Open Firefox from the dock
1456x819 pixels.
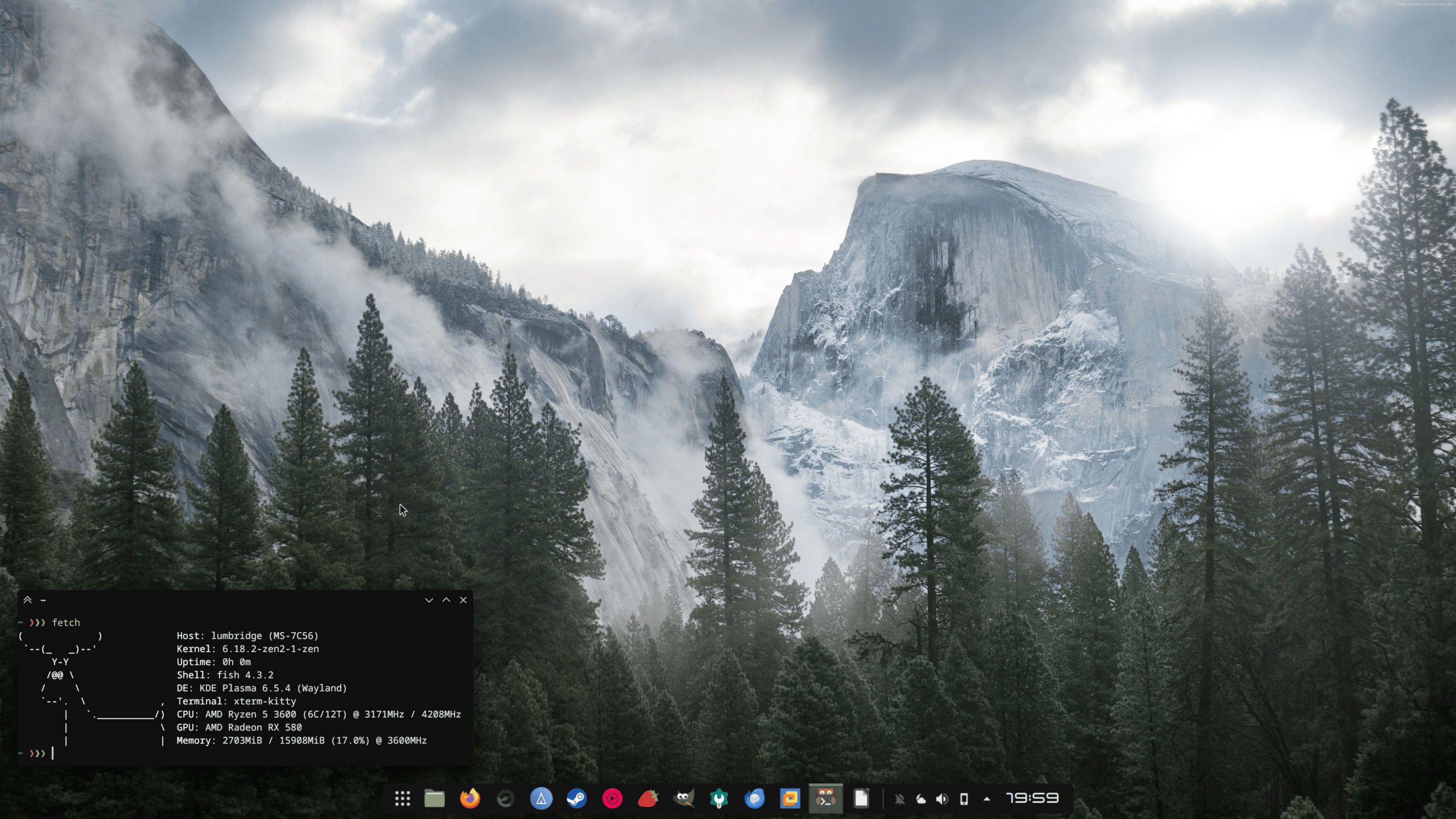tap(470, 799)
